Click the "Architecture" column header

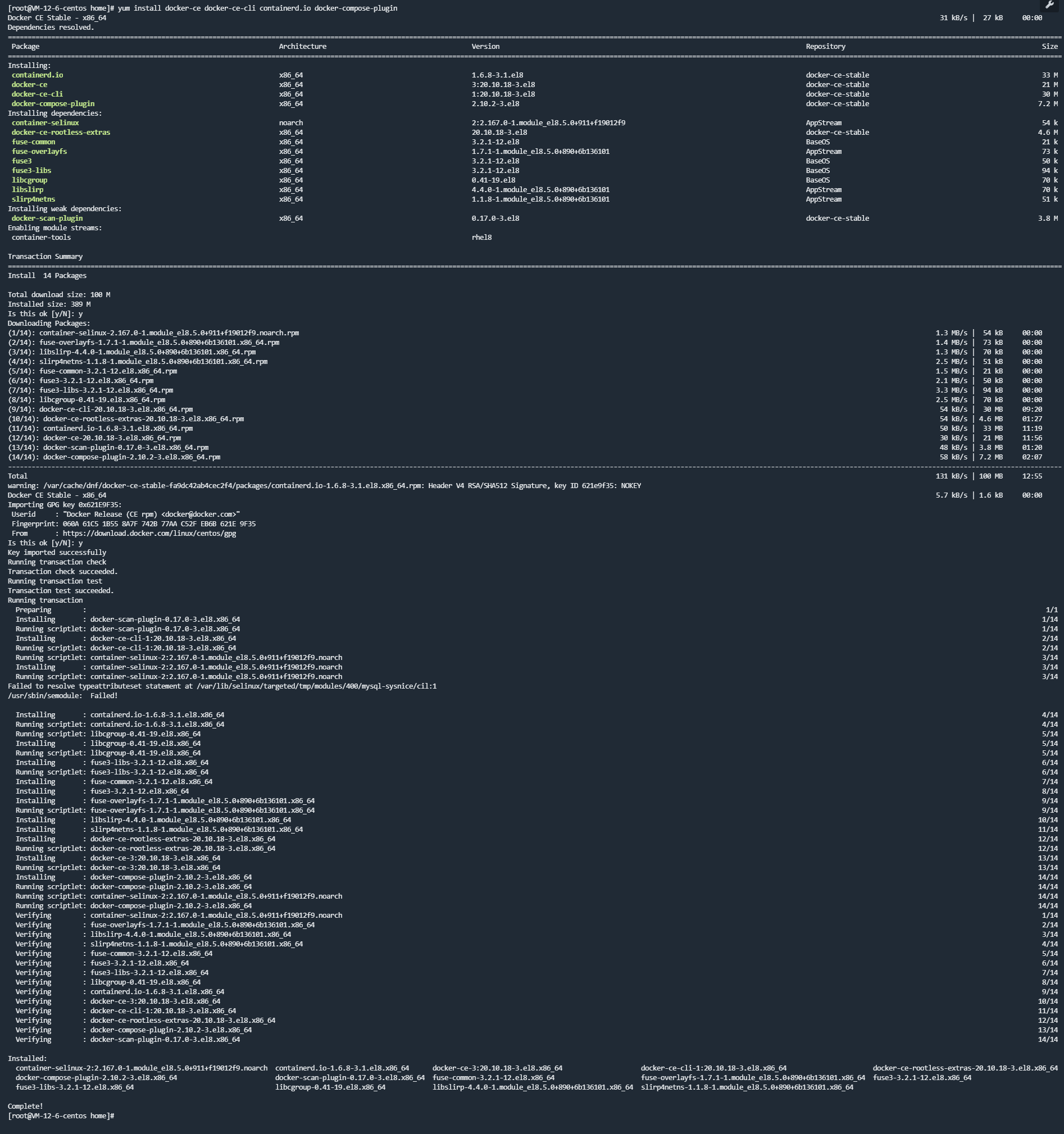point(302,47)
